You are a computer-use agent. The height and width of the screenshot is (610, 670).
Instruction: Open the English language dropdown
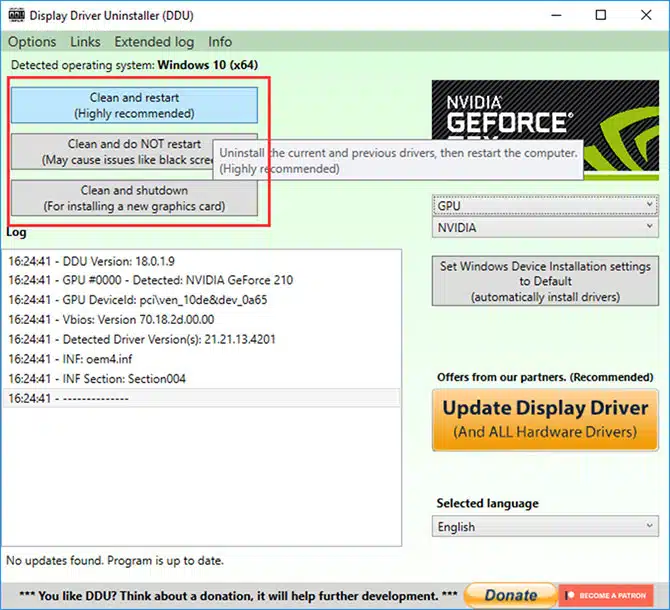click(x=545, y=527)
